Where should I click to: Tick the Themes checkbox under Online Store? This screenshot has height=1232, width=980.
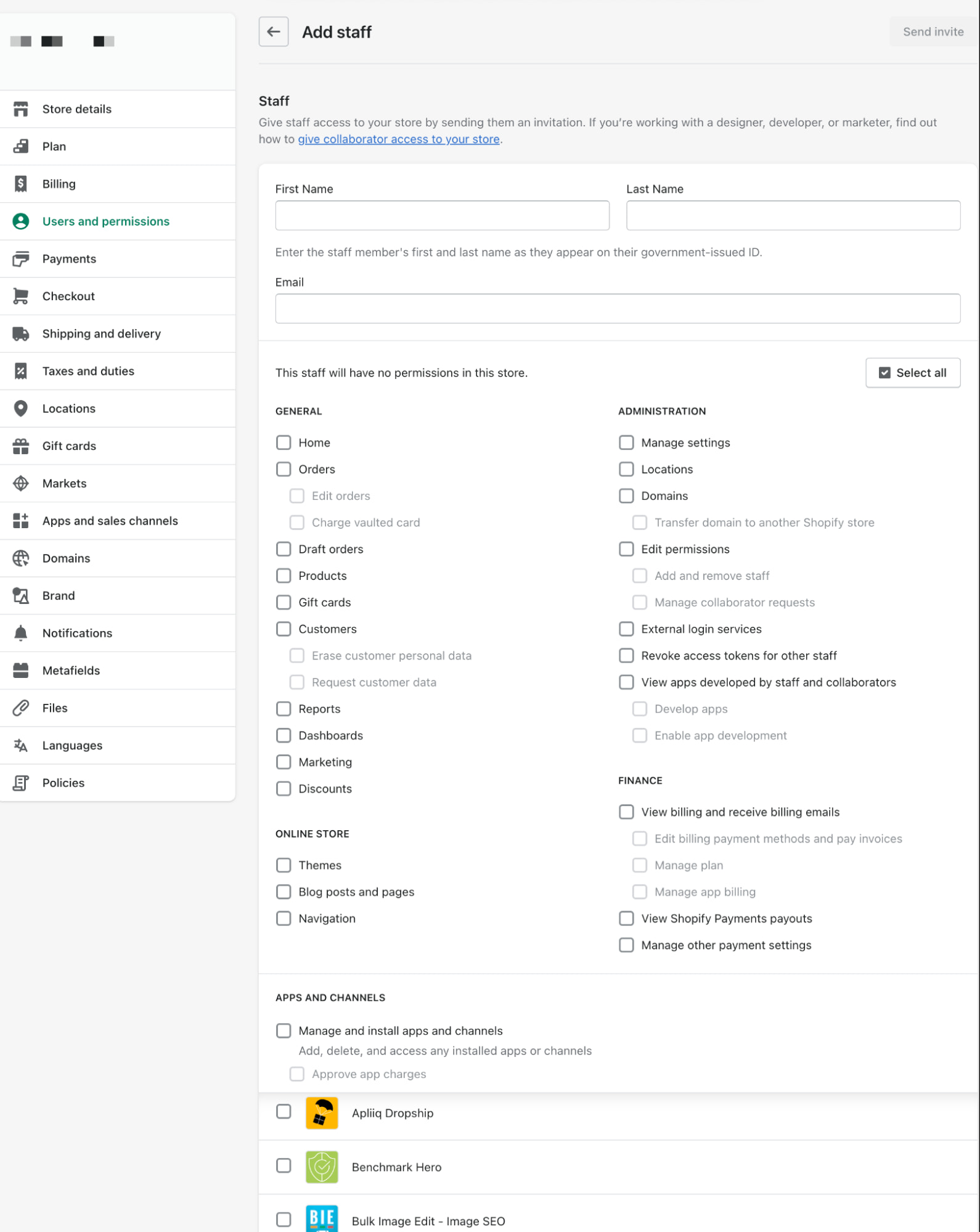point(284,865)
